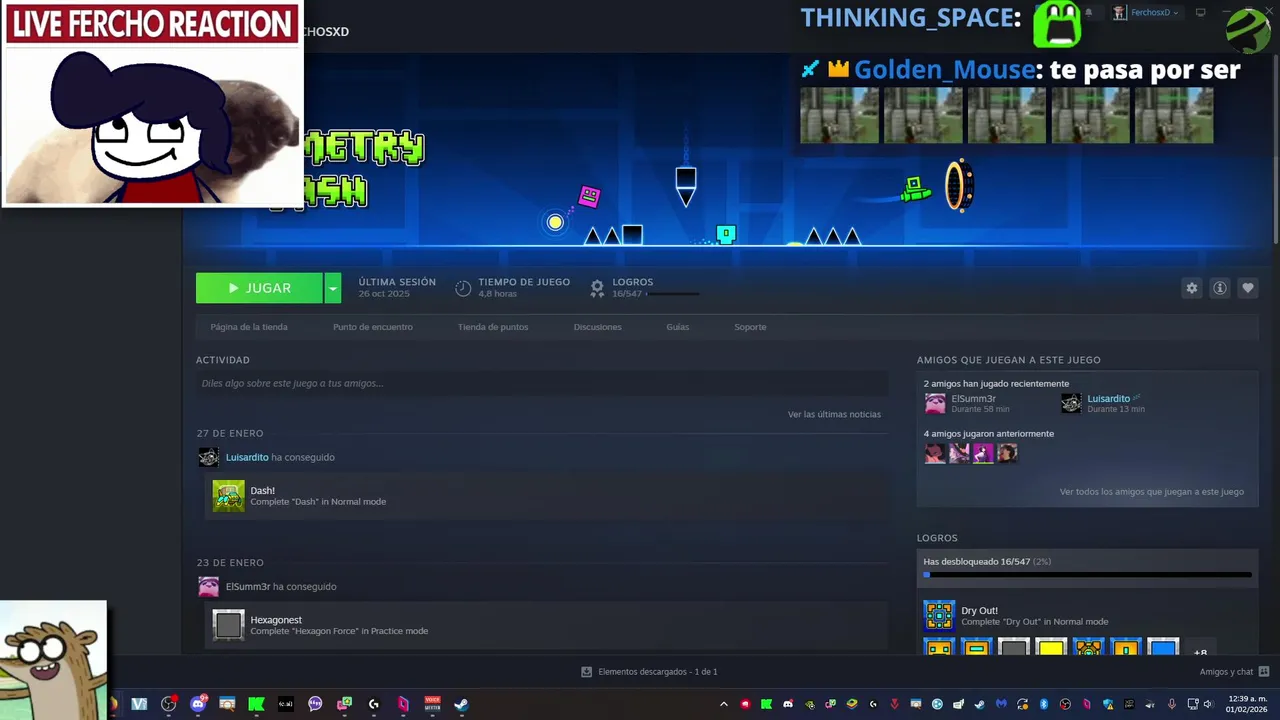Open the Soporte tab

pyautogui.click(x=750, y=327)
